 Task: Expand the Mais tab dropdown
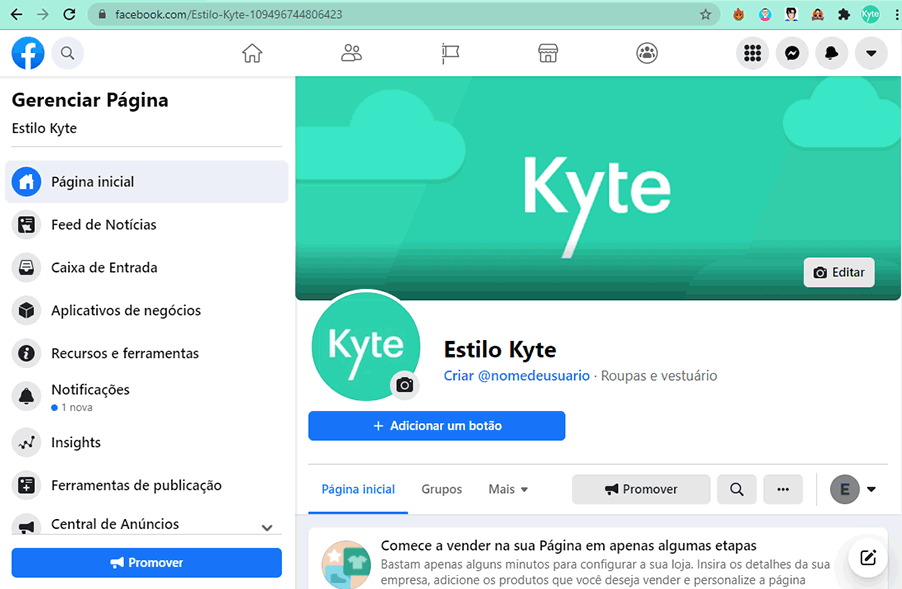(508, 489)
